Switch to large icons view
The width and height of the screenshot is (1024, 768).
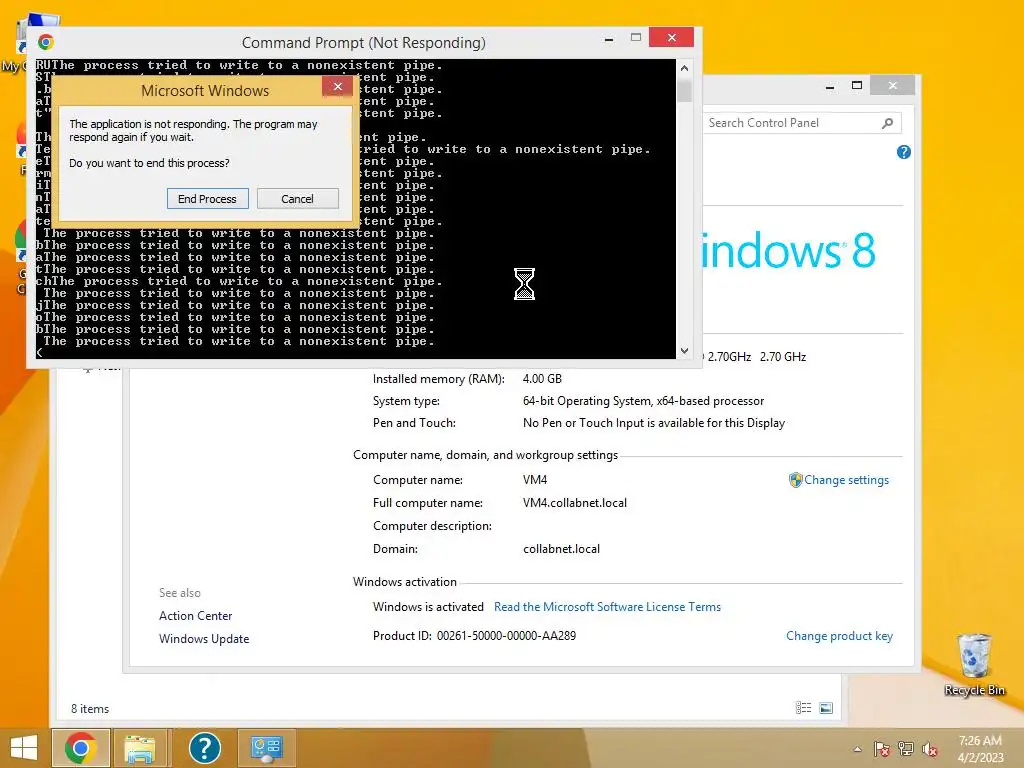pos(826,708)
